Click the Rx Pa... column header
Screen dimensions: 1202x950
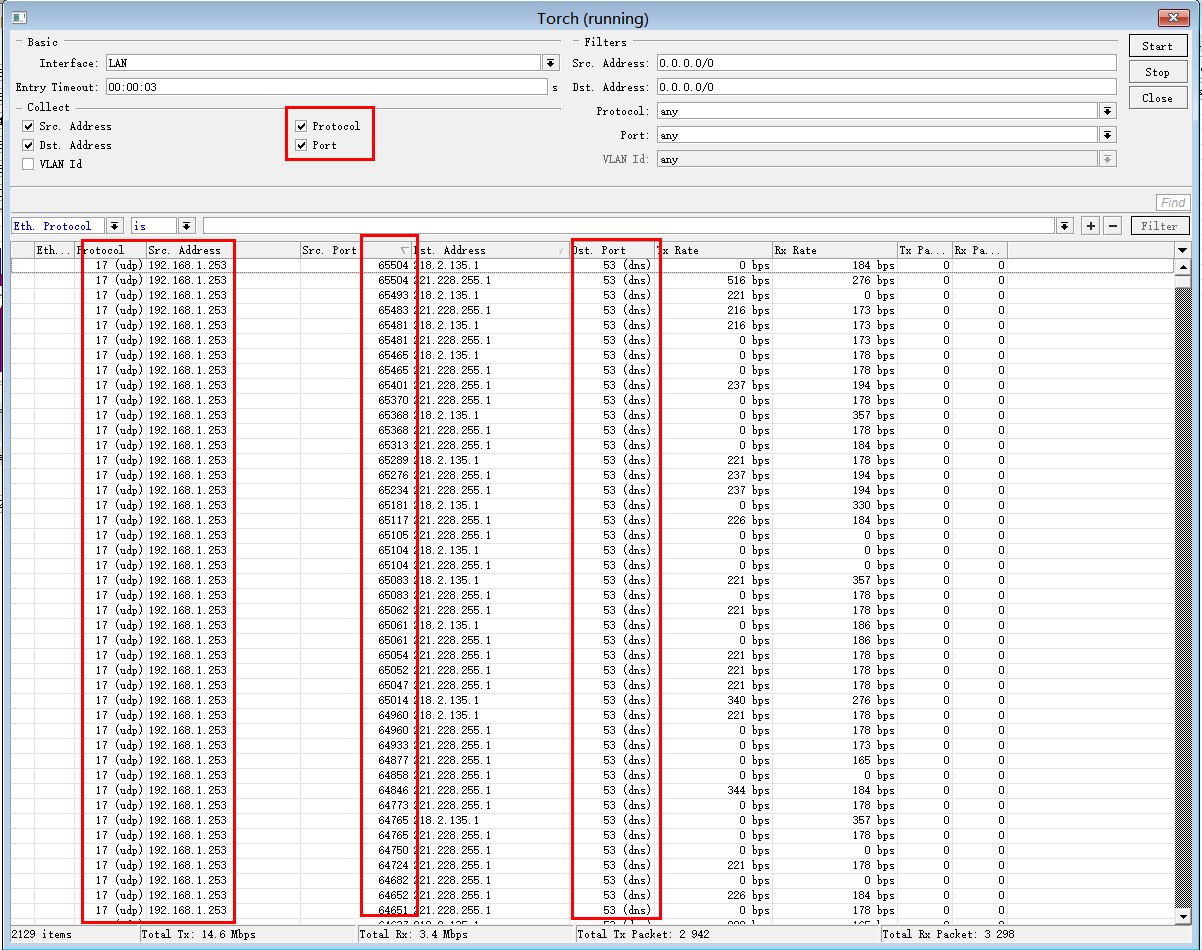point(979,250)
